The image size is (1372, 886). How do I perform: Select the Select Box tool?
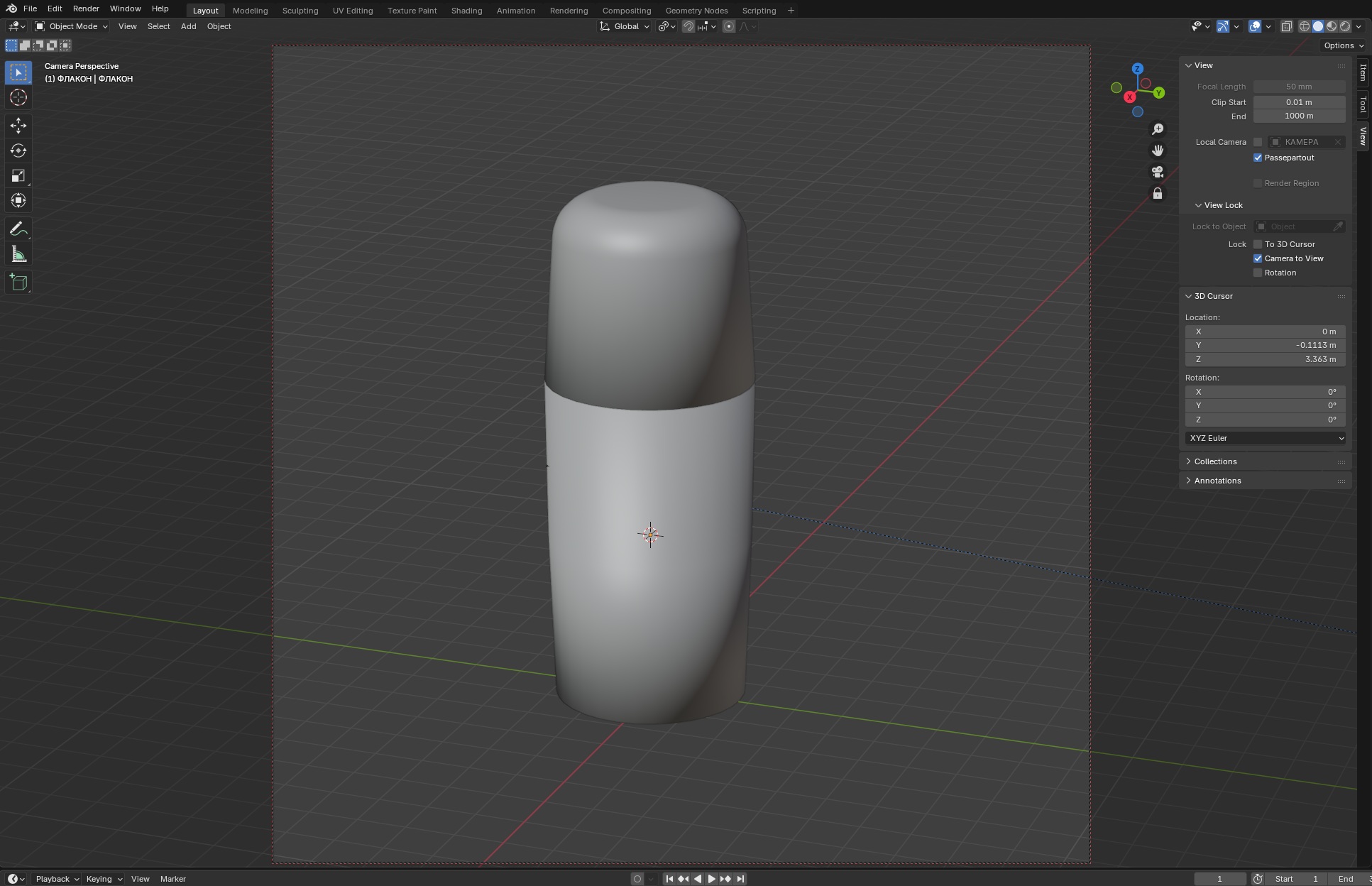point(18,72)
